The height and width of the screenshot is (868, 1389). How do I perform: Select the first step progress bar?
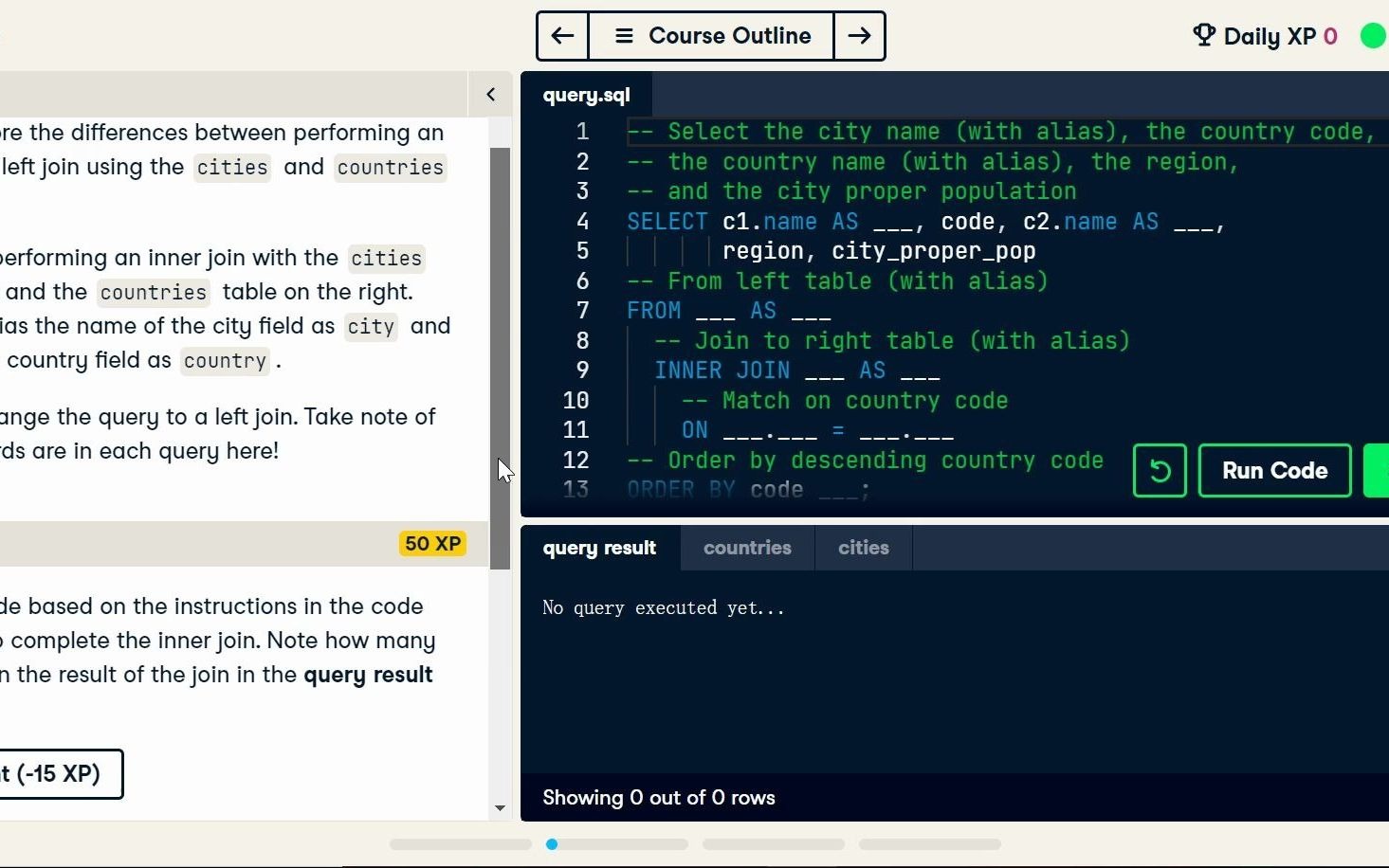pos(461,844)
